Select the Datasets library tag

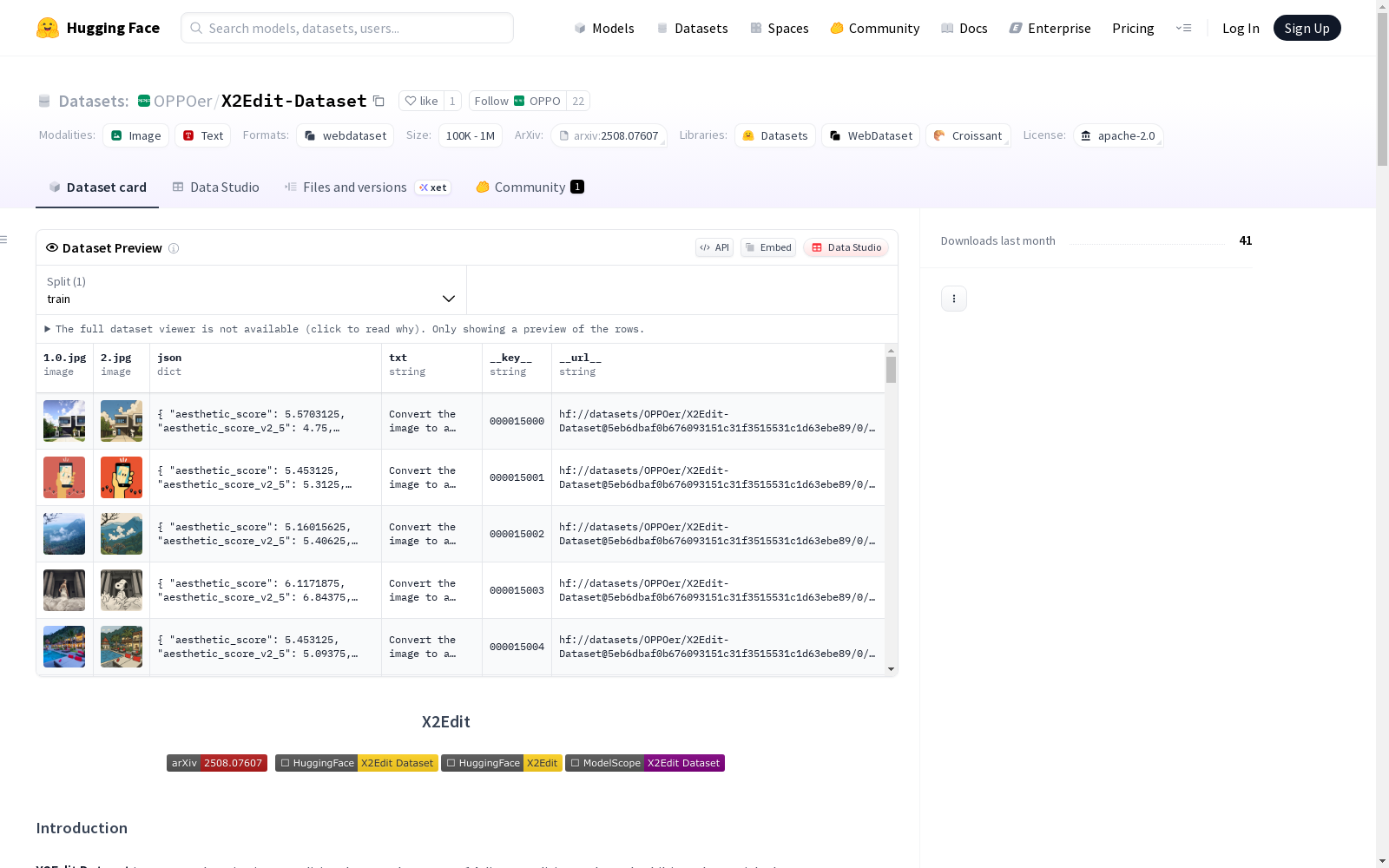[x=775, y=135]
